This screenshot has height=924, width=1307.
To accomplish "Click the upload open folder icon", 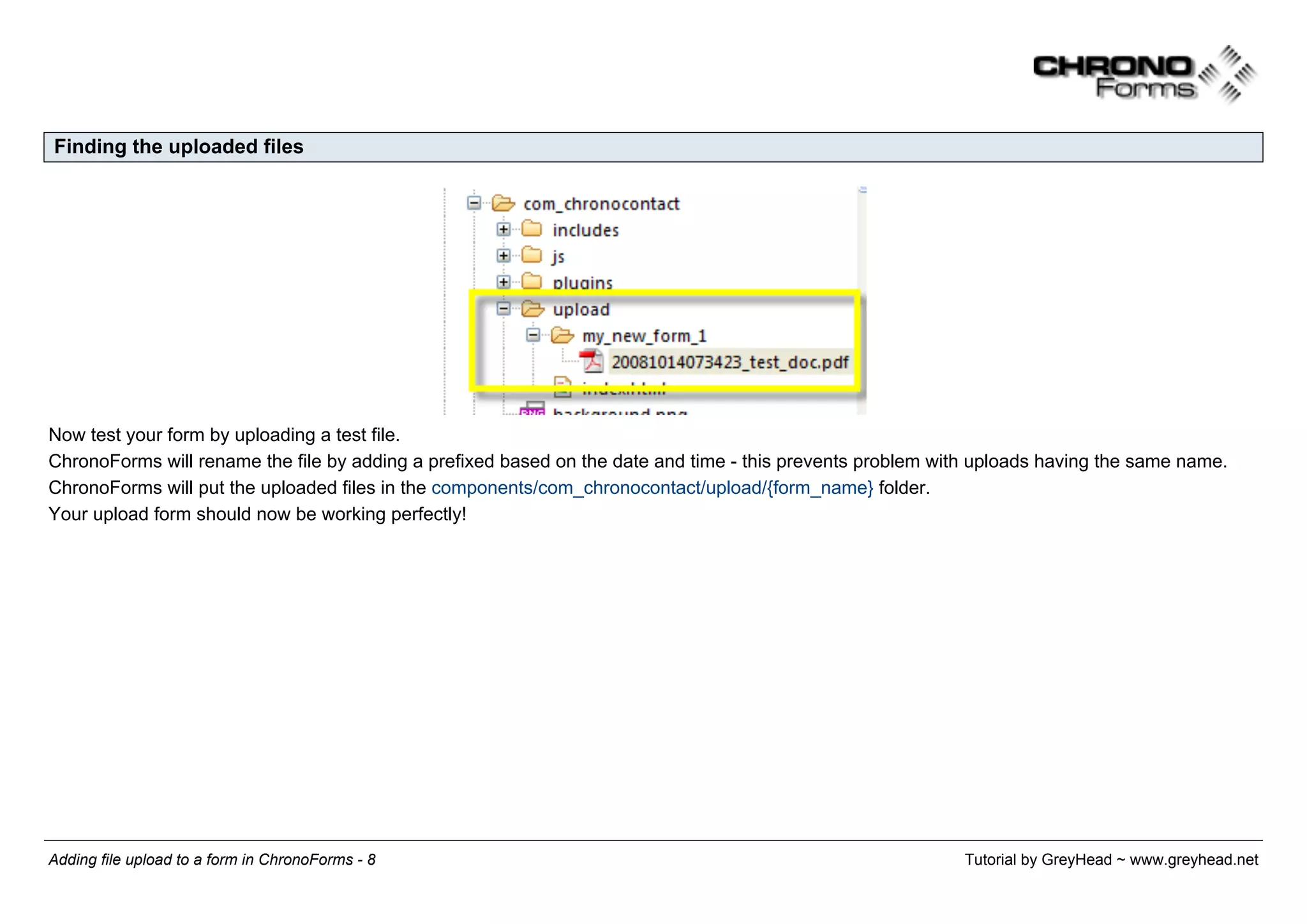I will pyautogui.click(x=532, y=309).
